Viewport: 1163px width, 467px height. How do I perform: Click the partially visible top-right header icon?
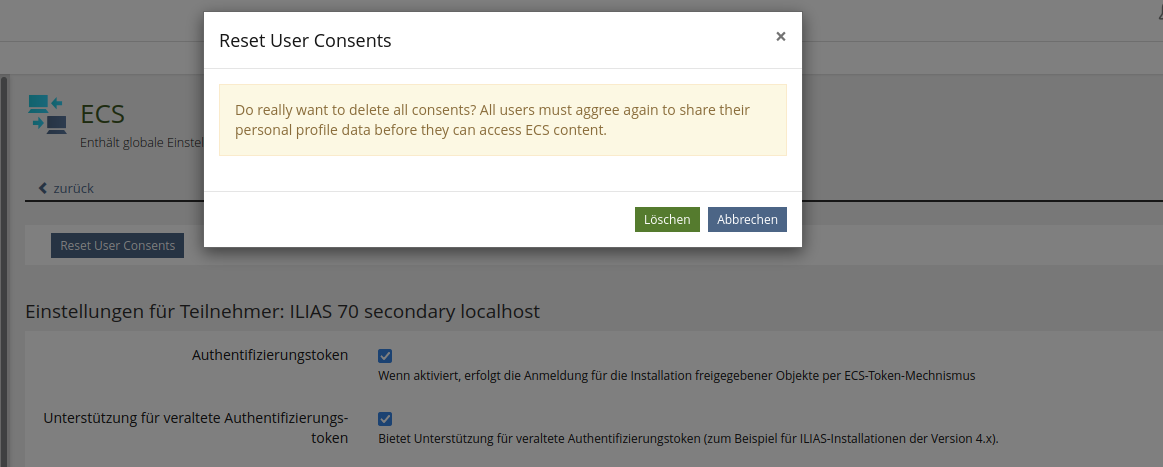pyautogui.click(x=1157, y=4)
